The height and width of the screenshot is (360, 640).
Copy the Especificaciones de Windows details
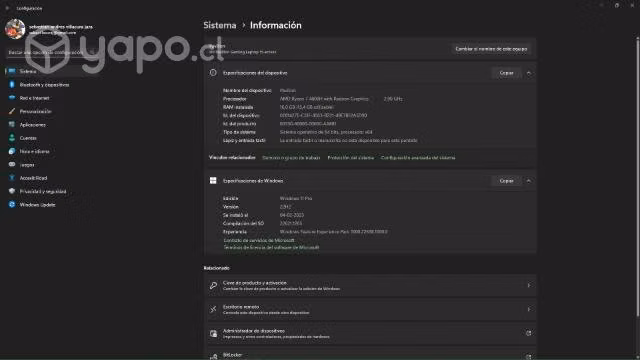click(506, 181)
